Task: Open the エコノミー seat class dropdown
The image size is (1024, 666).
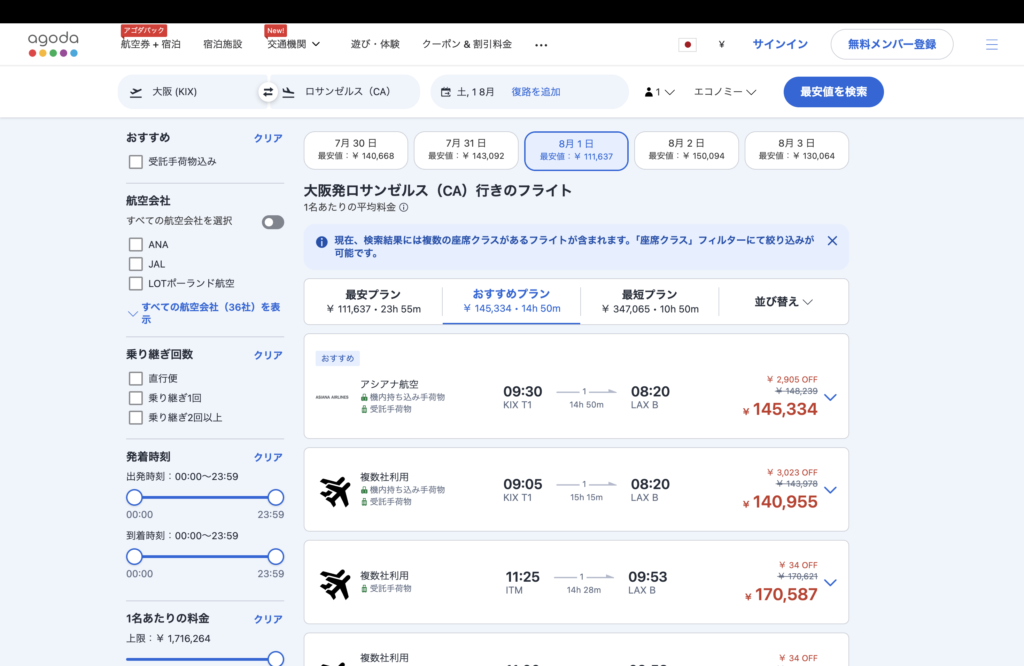Action: (725, 92)
